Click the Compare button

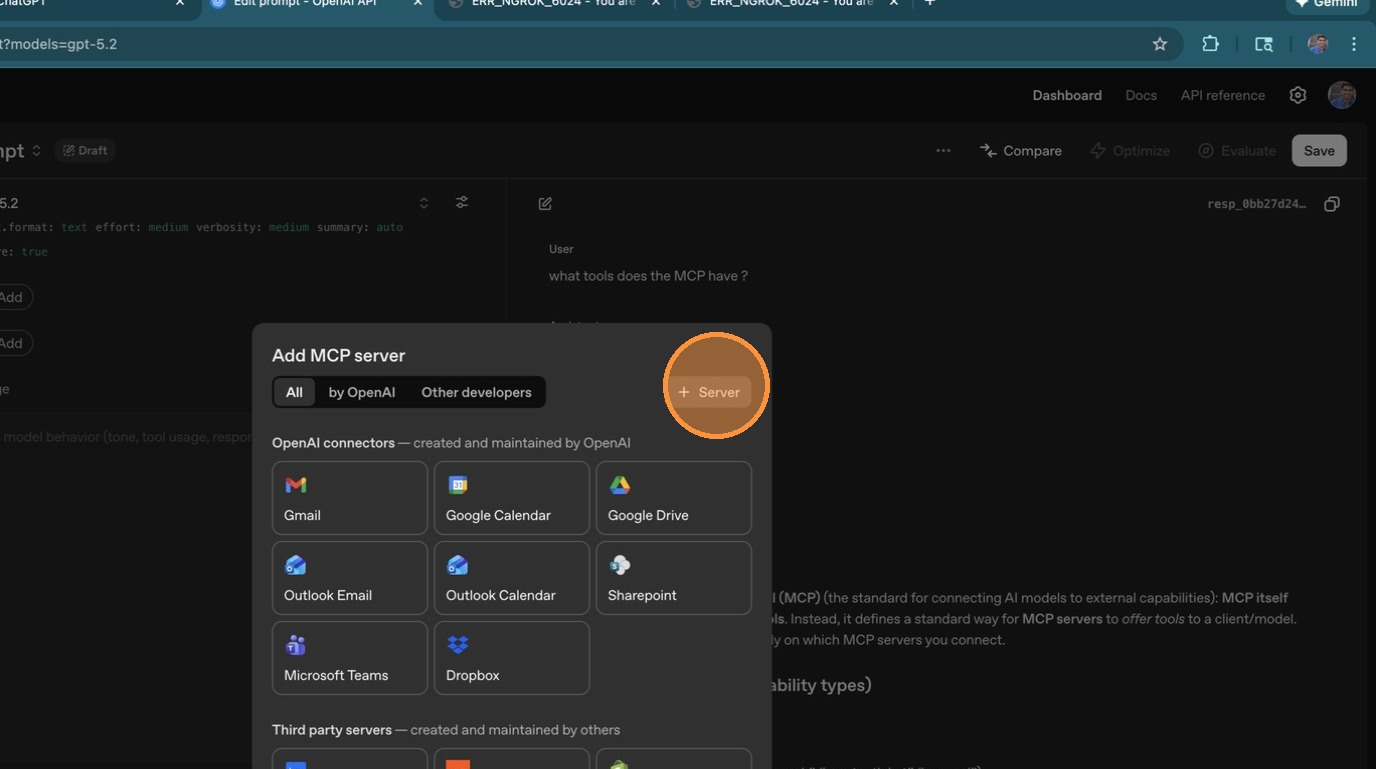[1021, 150]
